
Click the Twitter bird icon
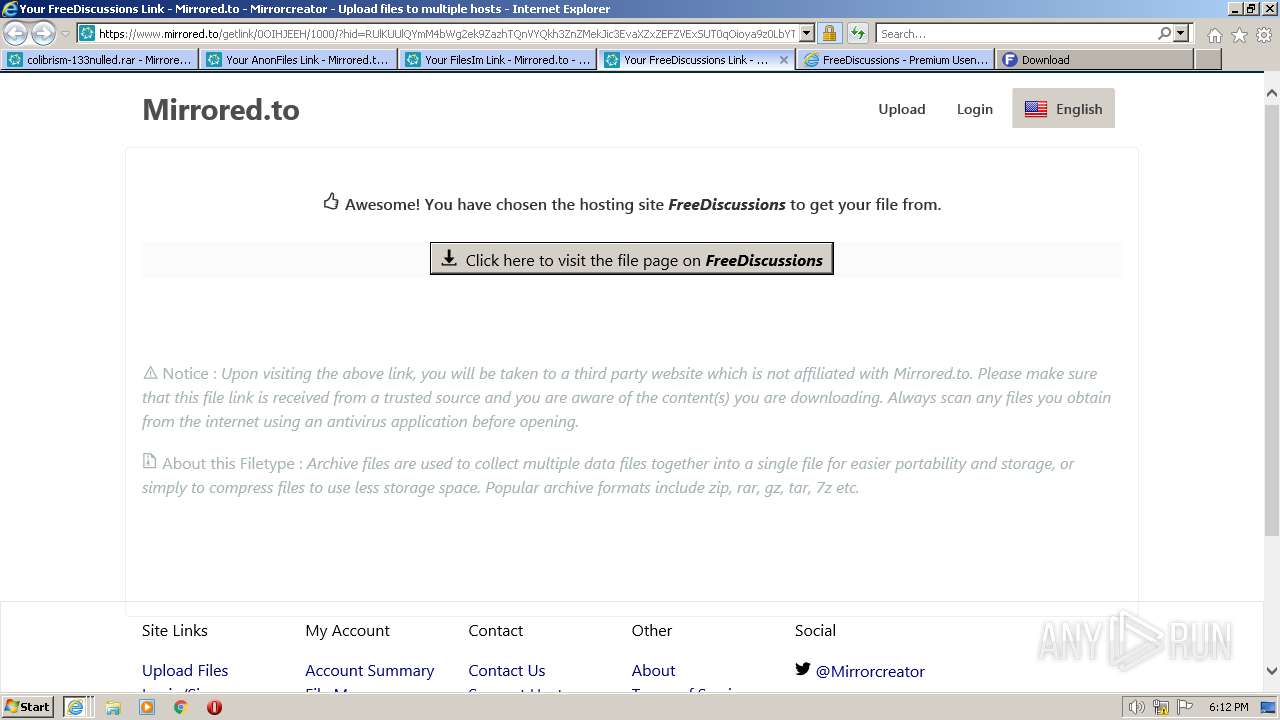point(802,669)
